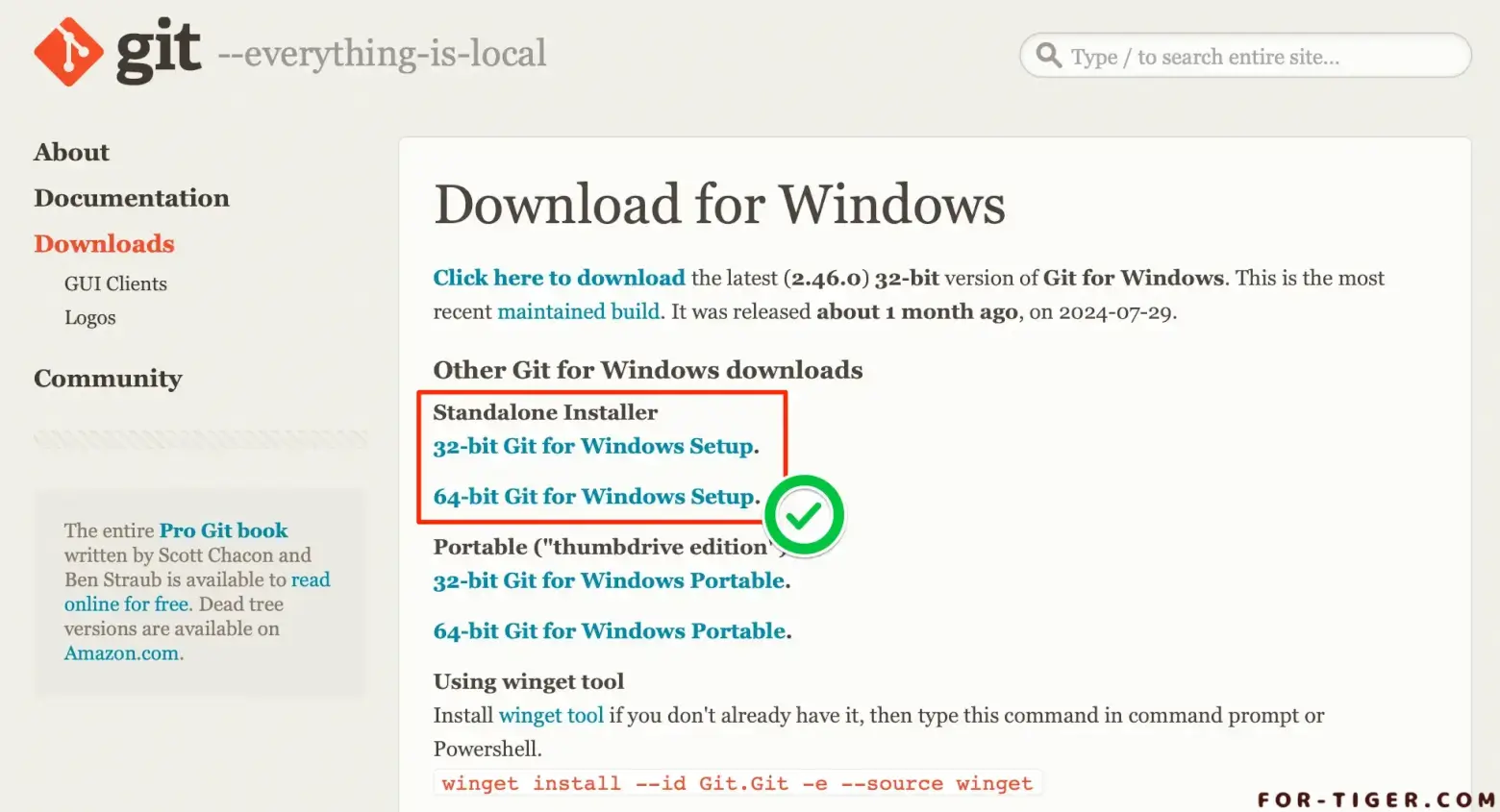Viewport: 1500px width, 812px height.
Task: Open the 'maintained build' link
Action: click(579, 311)
